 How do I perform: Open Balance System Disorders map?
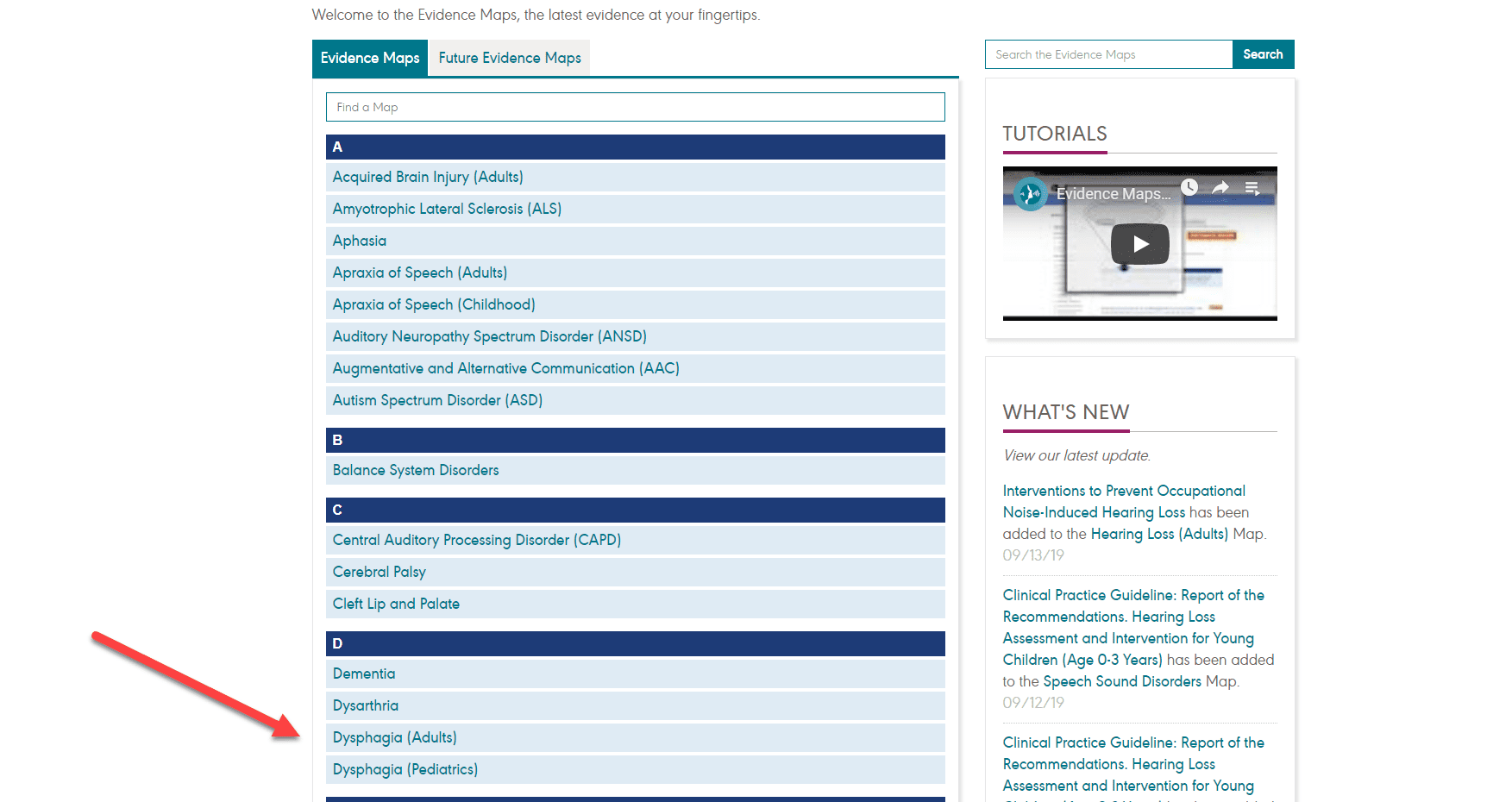coord(416,470)
